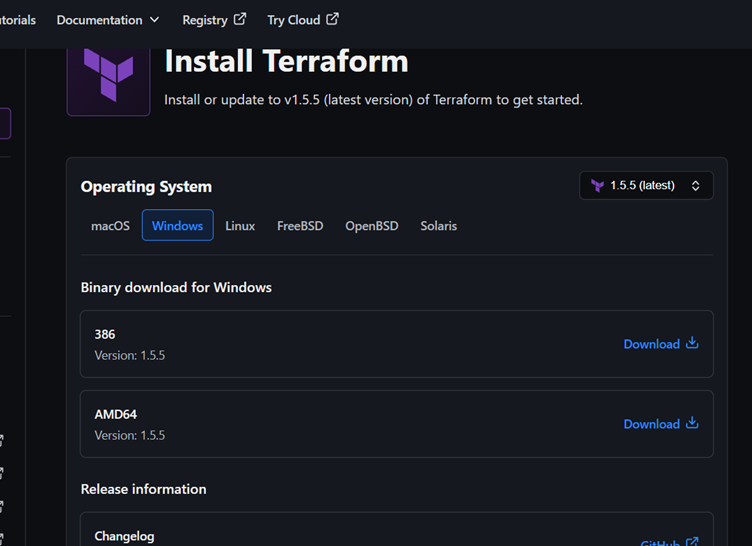Download the AMD64 Windows binary
752x546 pixels.
(x=661, y=424)
